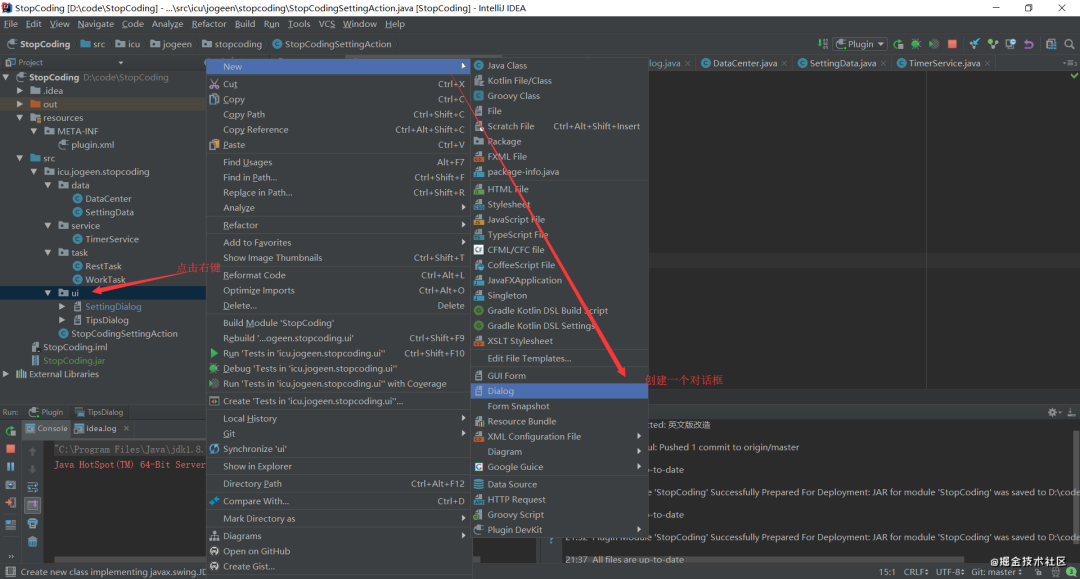Collapse the resources folder node
Image resolution: width=1080 pixels, height=579 pixels.
(x=20, y=118)
